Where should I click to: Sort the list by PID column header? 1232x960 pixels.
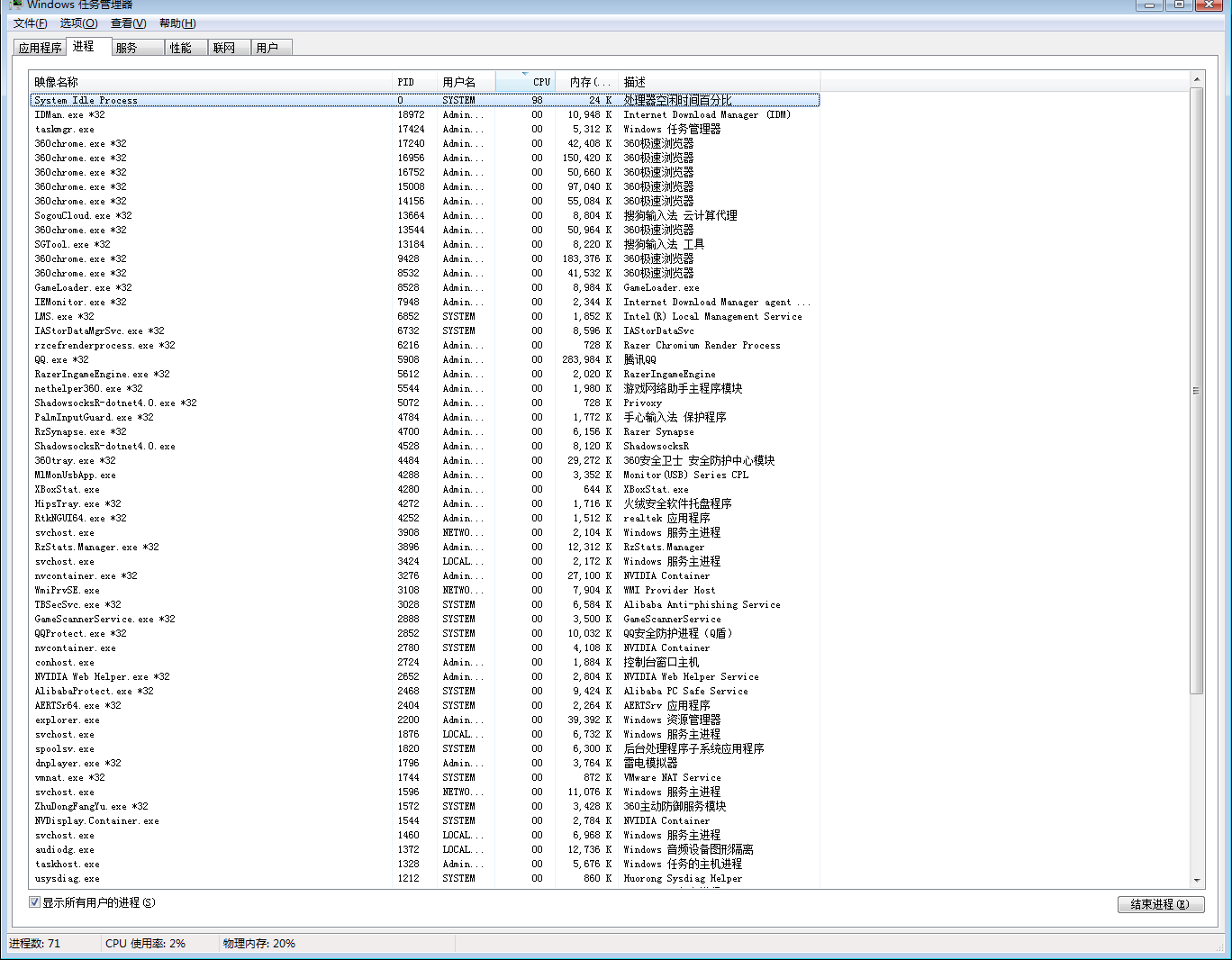pos(414,82)
